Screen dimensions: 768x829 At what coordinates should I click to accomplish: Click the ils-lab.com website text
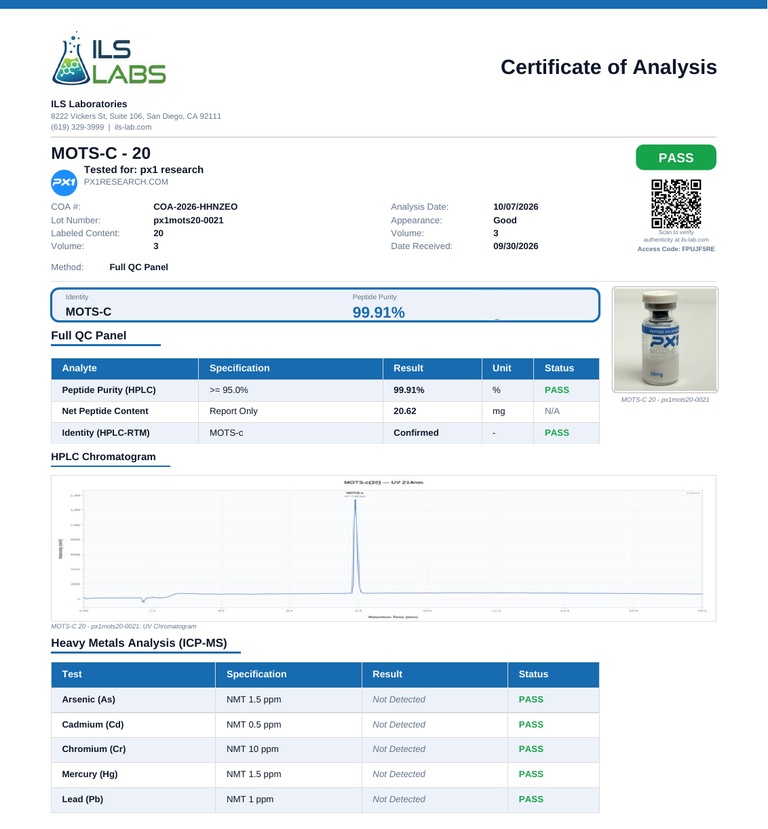click(133, 127)
